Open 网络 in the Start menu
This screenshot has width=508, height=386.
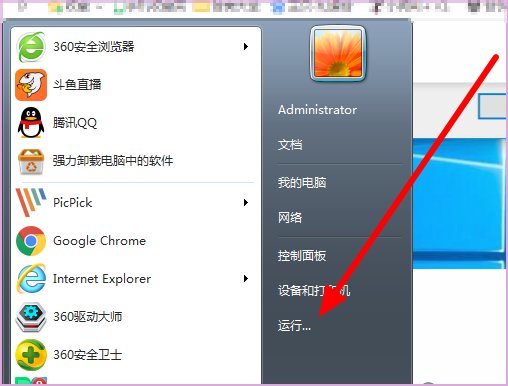(290, 218)
